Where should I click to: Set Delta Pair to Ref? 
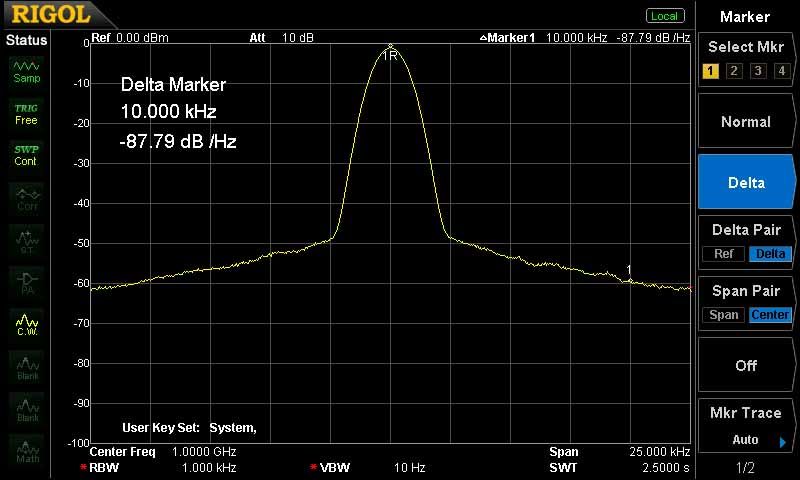pos(723,254)
